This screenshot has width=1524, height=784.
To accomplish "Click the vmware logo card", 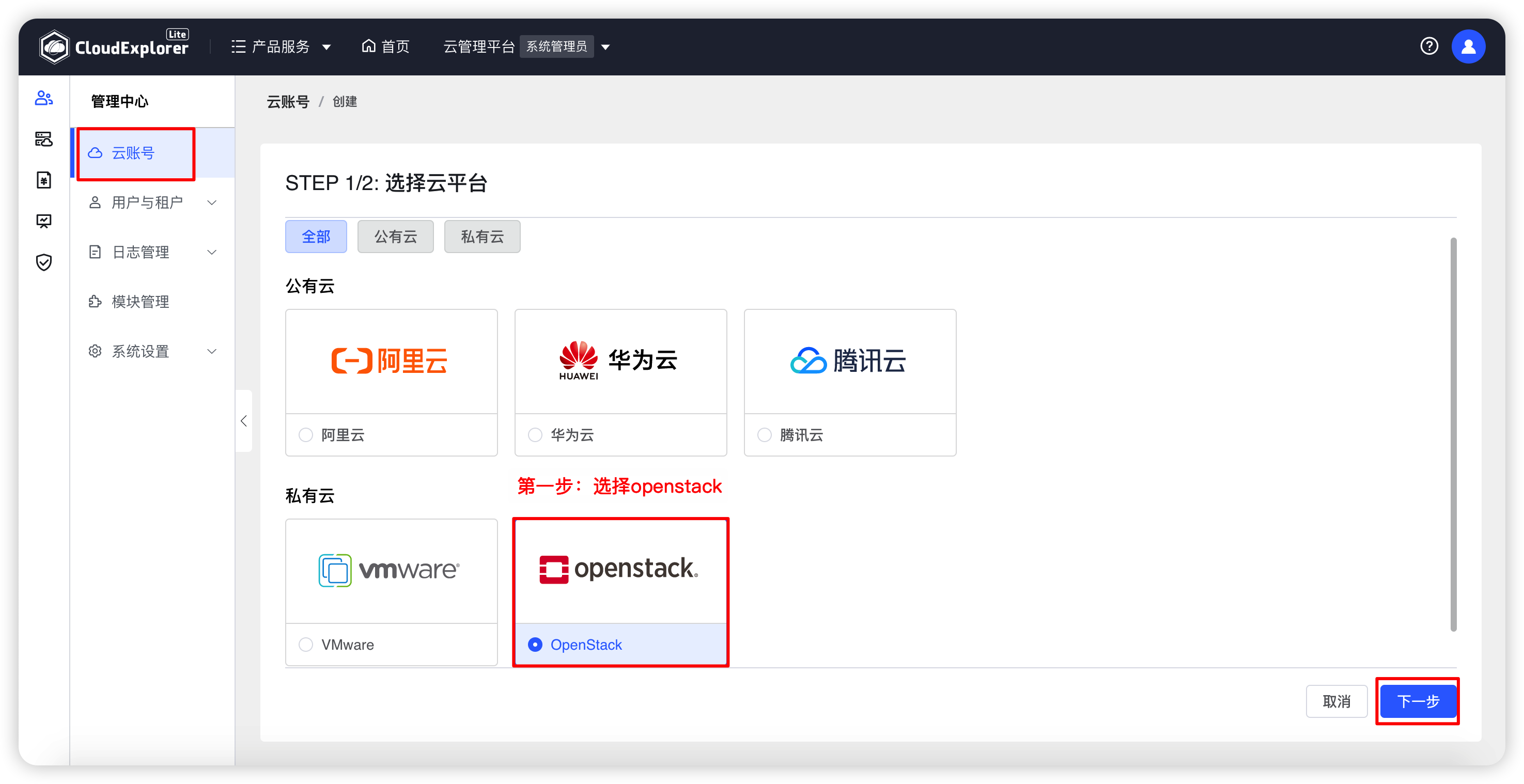I will pyautogui.click(x=391, y=571).
